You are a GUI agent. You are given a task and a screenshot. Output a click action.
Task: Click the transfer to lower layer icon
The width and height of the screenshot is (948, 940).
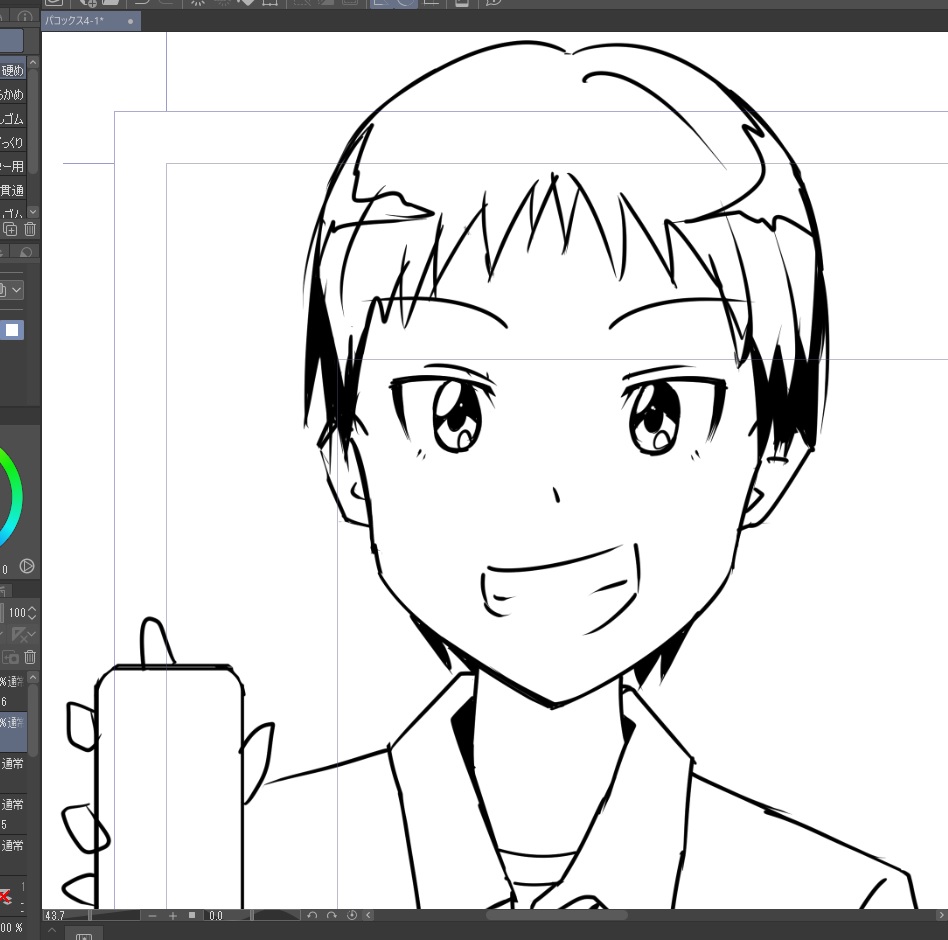[10, 656]
